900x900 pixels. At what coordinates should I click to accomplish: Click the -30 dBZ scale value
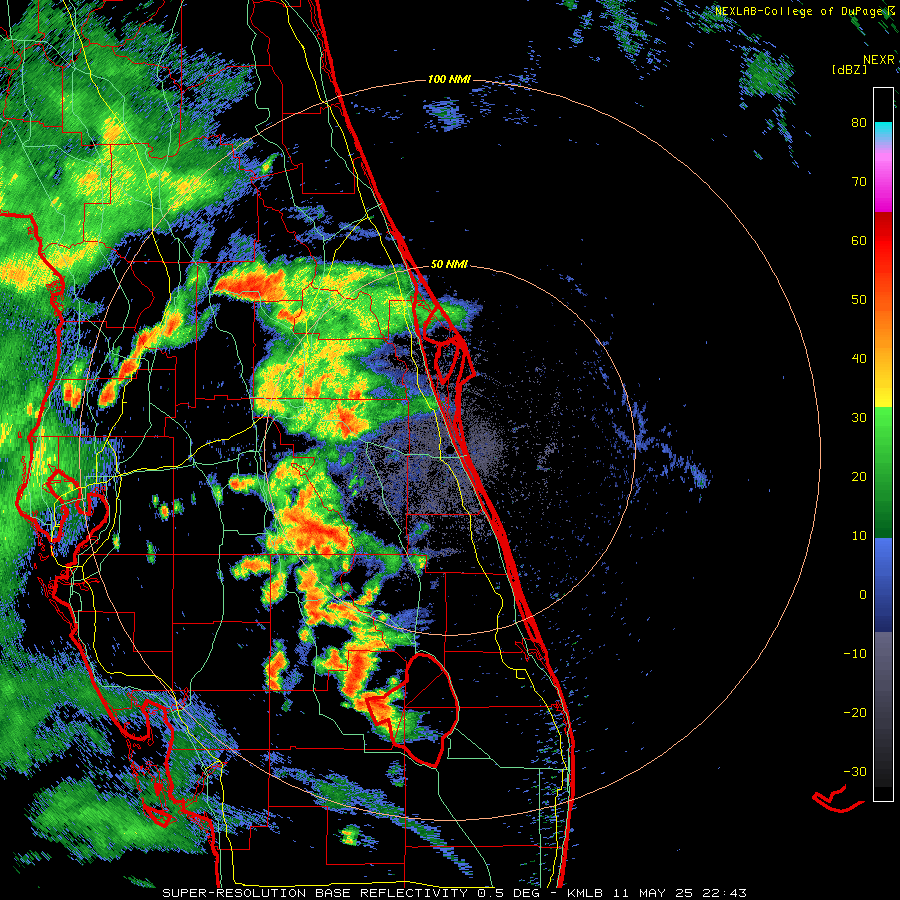pos(855,771)
